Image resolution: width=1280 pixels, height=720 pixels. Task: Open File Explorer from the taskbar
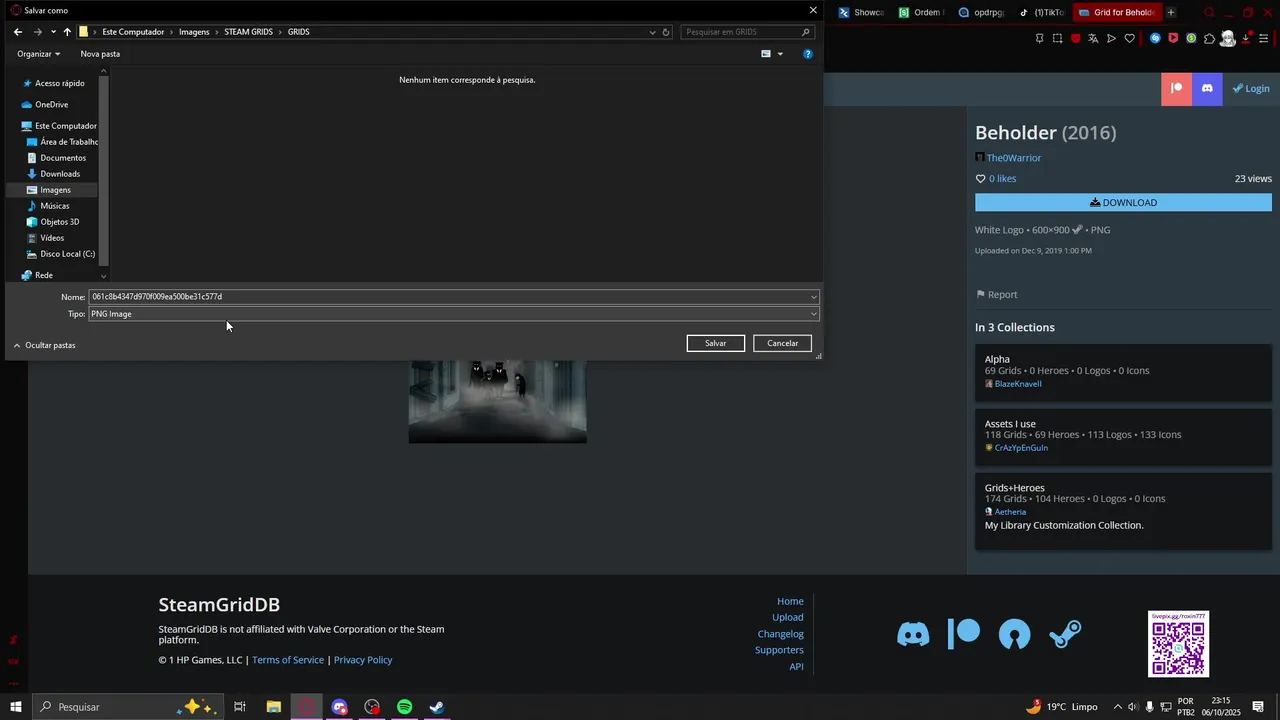coord(273,707)
